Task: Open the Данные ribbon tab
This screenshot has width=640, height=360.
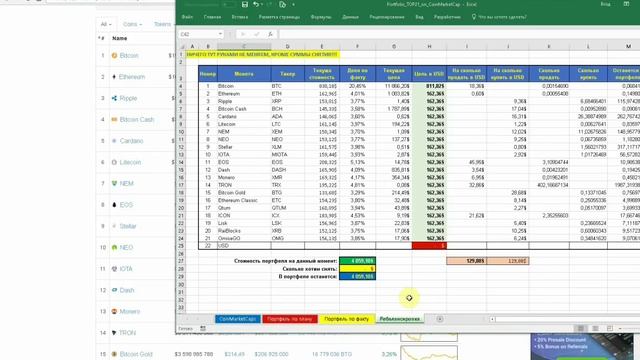Action: pyautogui.click(x=350, y=17)
